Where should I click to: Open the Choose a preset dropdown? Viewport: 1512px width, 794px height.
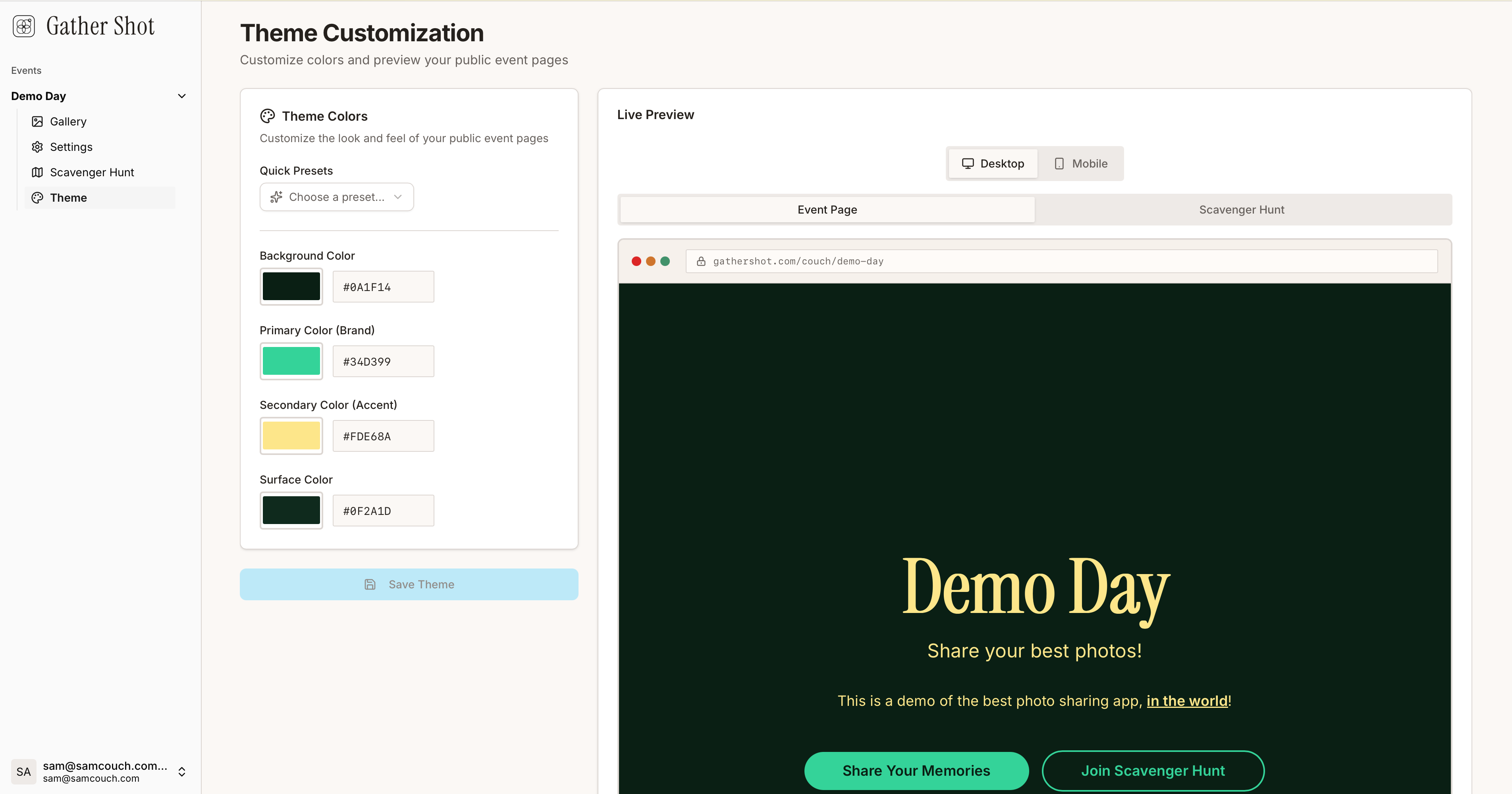click(x=336, y=197)
